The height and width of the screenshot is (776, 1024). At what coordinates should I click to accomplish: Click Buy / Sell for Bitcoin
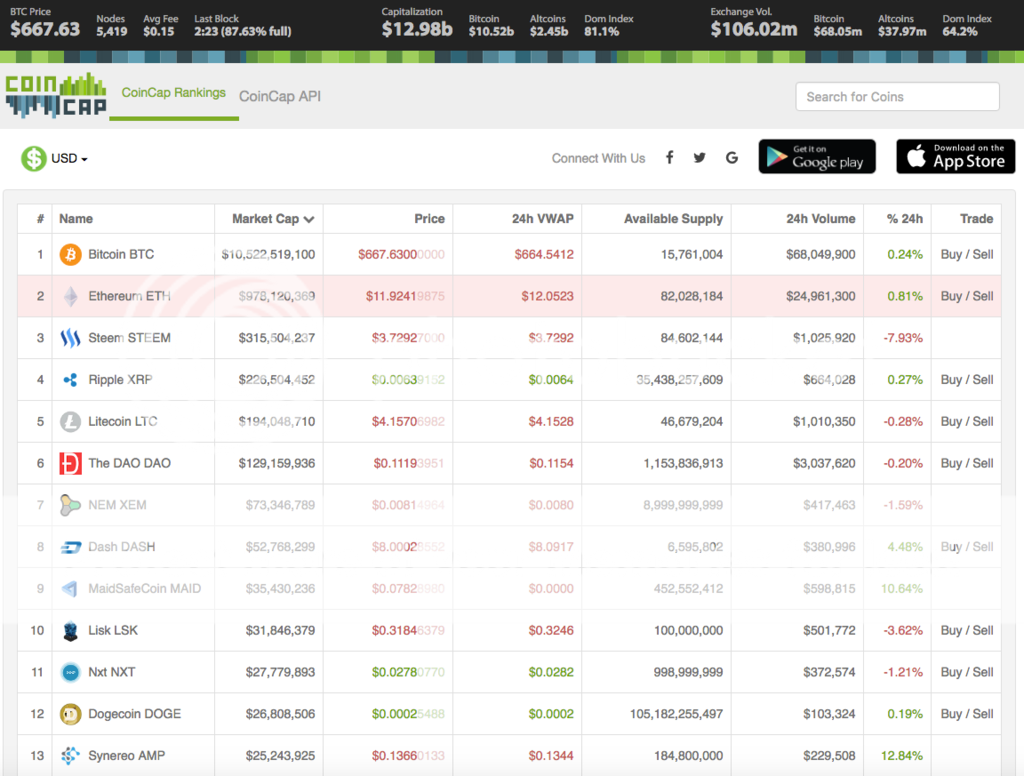(966, 254)
